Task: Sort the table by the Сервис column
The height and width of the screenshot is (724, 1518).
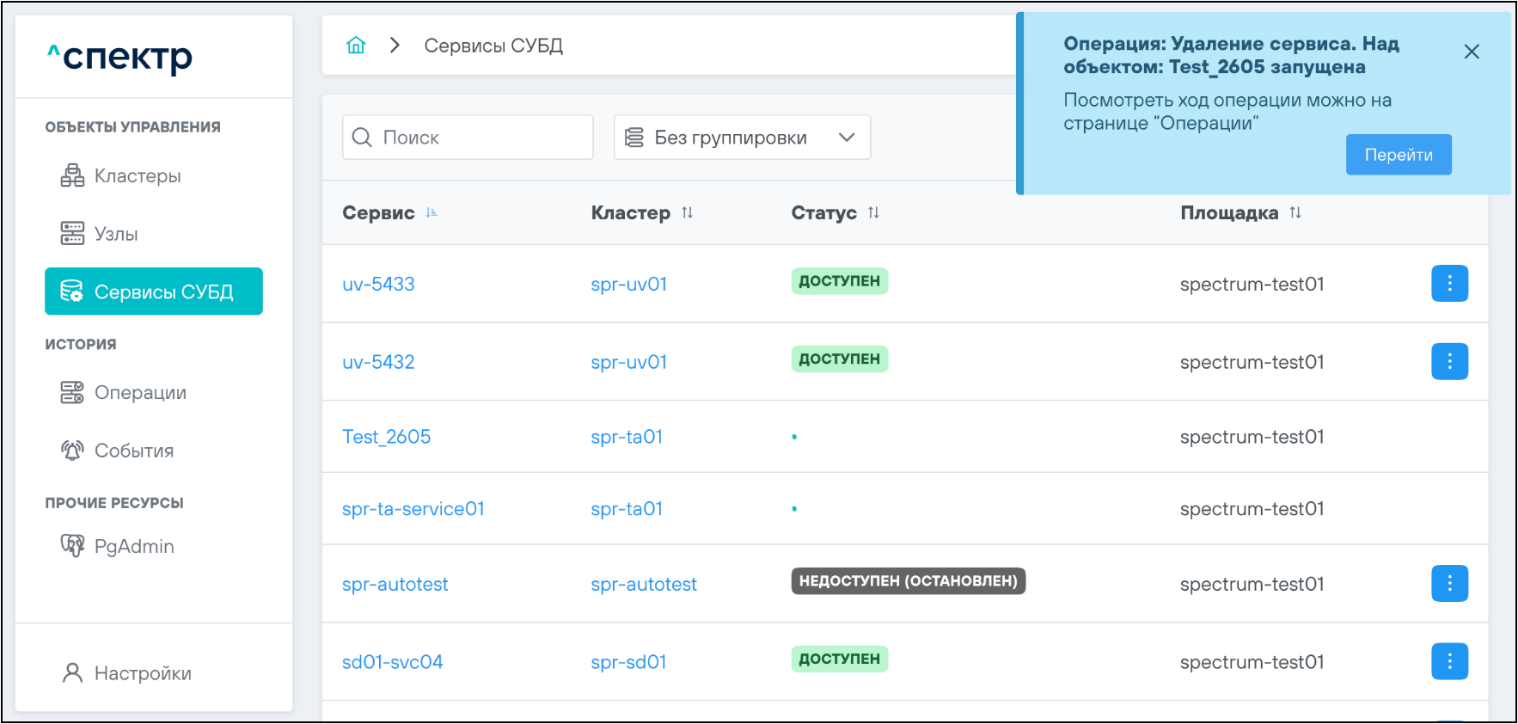Action: click(x=432, y=213)
